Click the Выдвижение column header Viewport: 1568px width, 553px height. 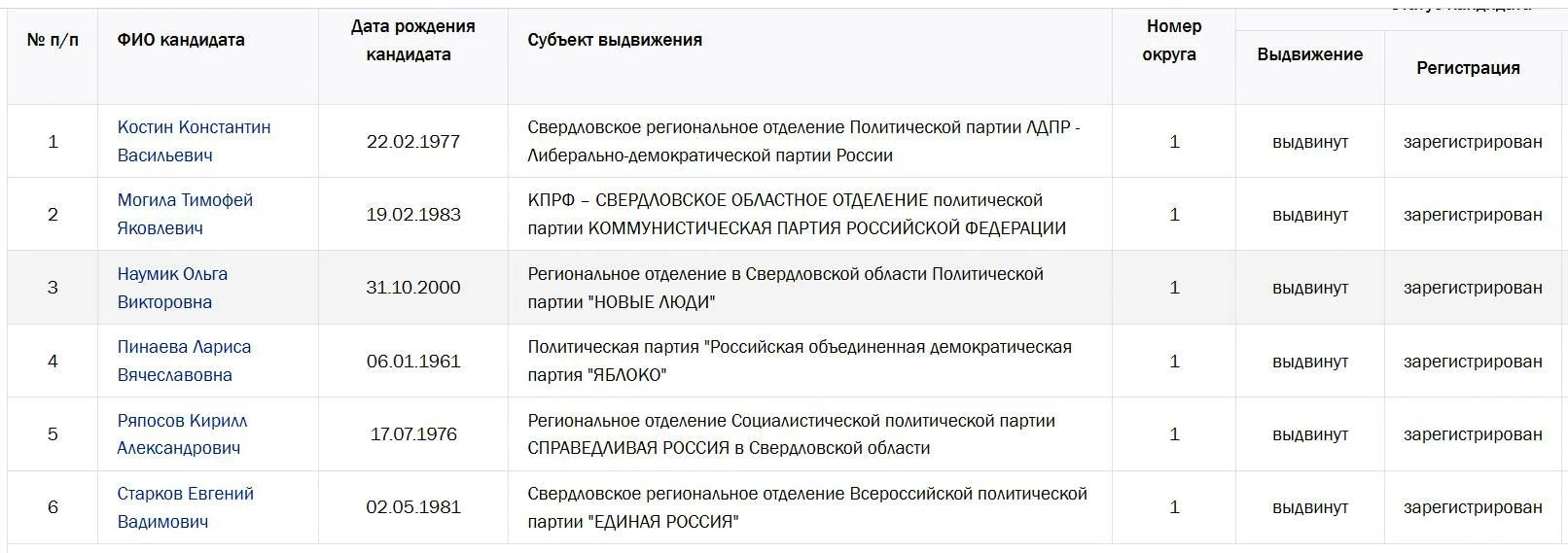pos(1309,54)
